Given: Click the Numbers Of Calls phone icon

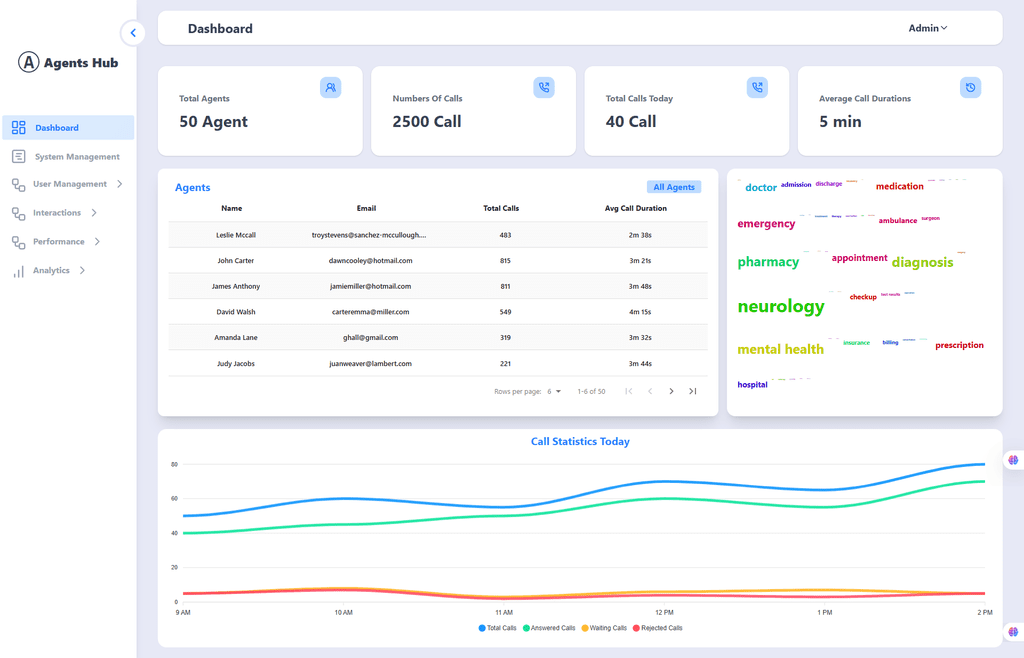Looking at the screenshot, I should [x=544, y=88].
